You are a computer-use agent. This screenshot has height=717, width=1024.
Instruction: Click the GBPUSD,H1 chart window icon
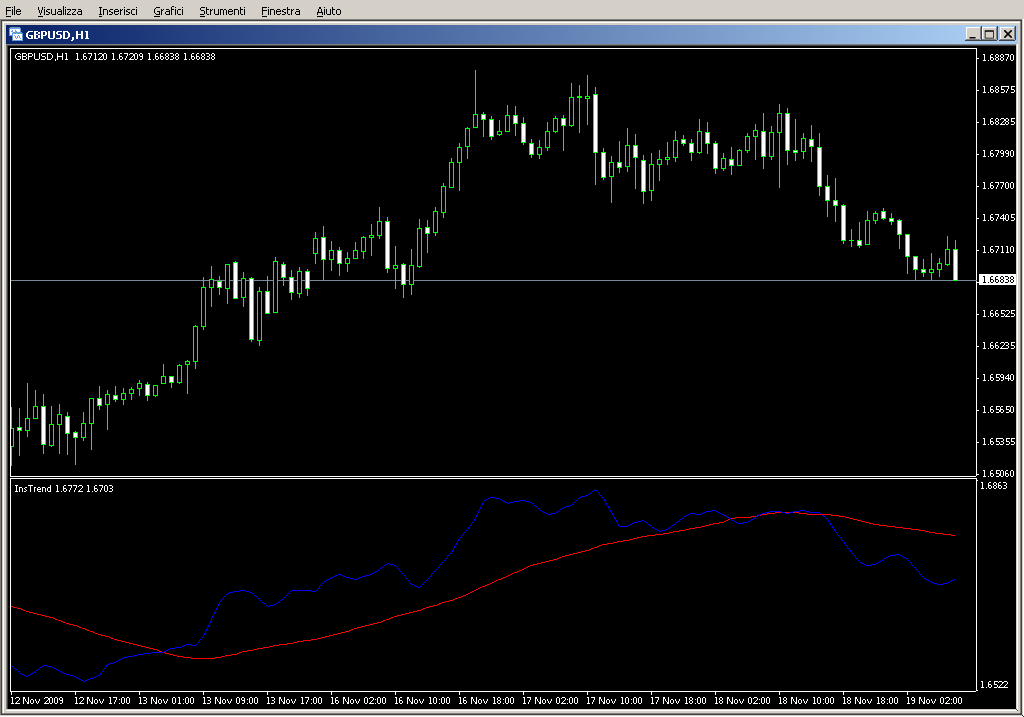(x=16, y=35)
